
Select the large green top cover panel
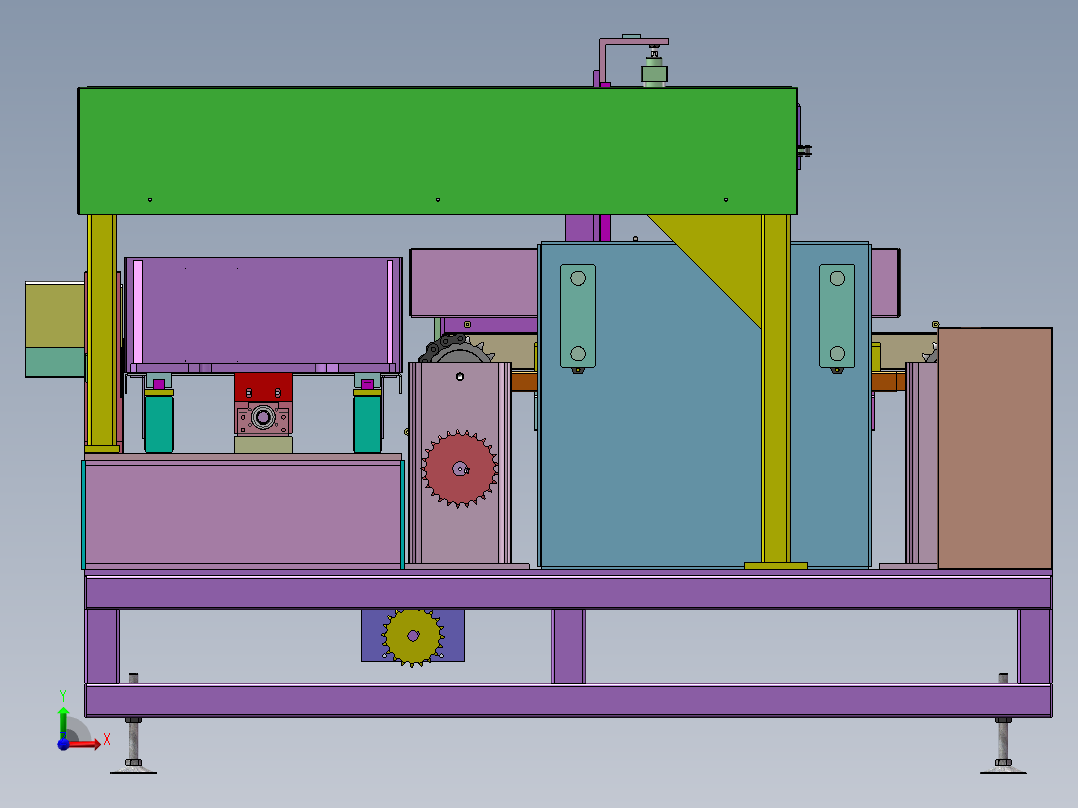pos(437,151)
